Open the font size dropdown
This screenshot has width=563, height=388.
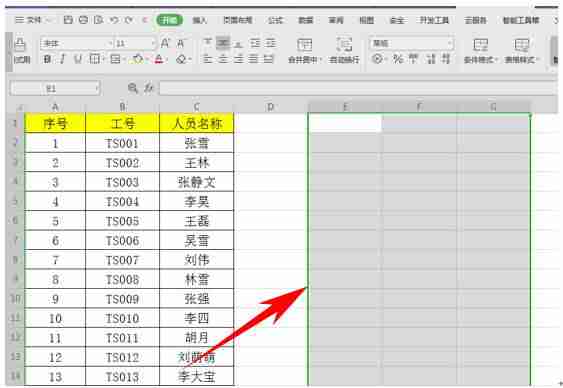tap(153, 44)
